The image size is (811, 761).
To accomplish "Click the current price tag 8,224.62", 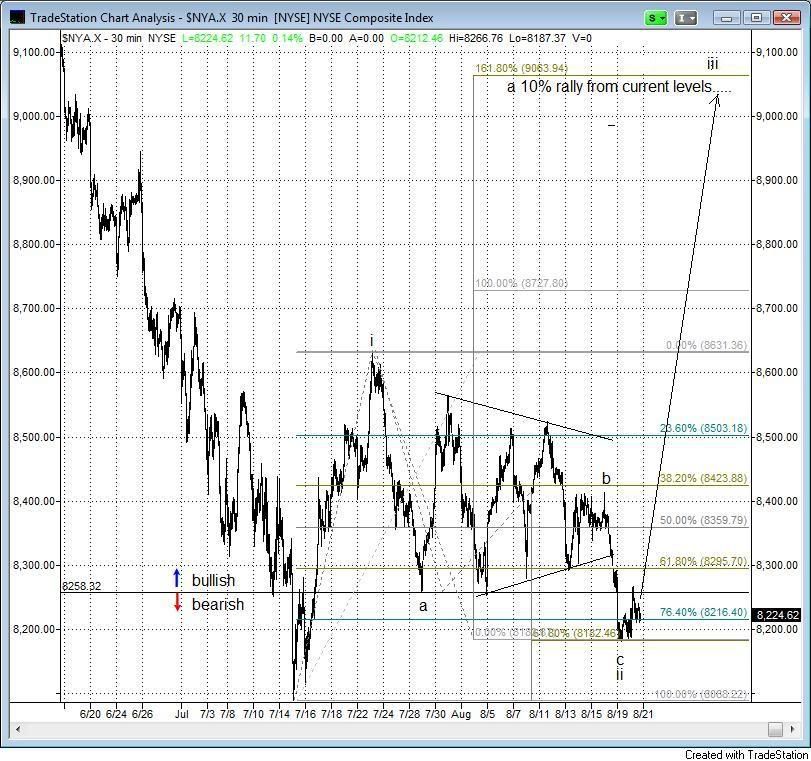I will tap(781, 615).
